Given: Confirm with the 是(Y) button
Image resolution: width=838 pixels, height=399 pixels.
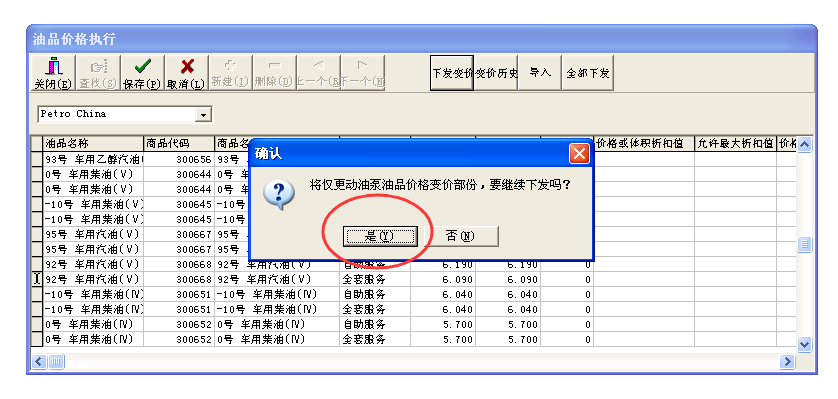Looking at the screenshot, I should coord(379,236).
